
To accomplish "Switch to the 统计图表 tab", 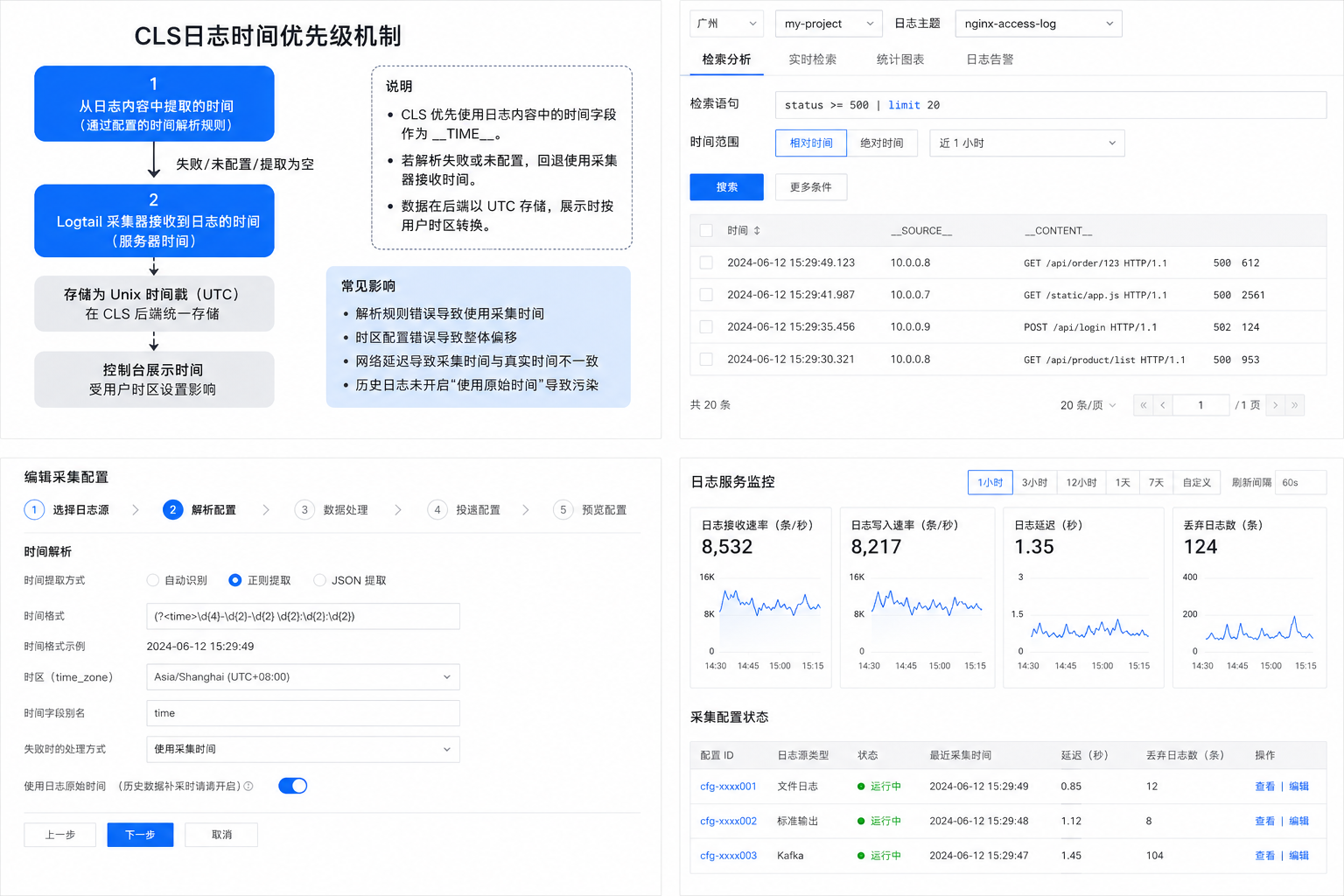I will (x=900, y=59).
